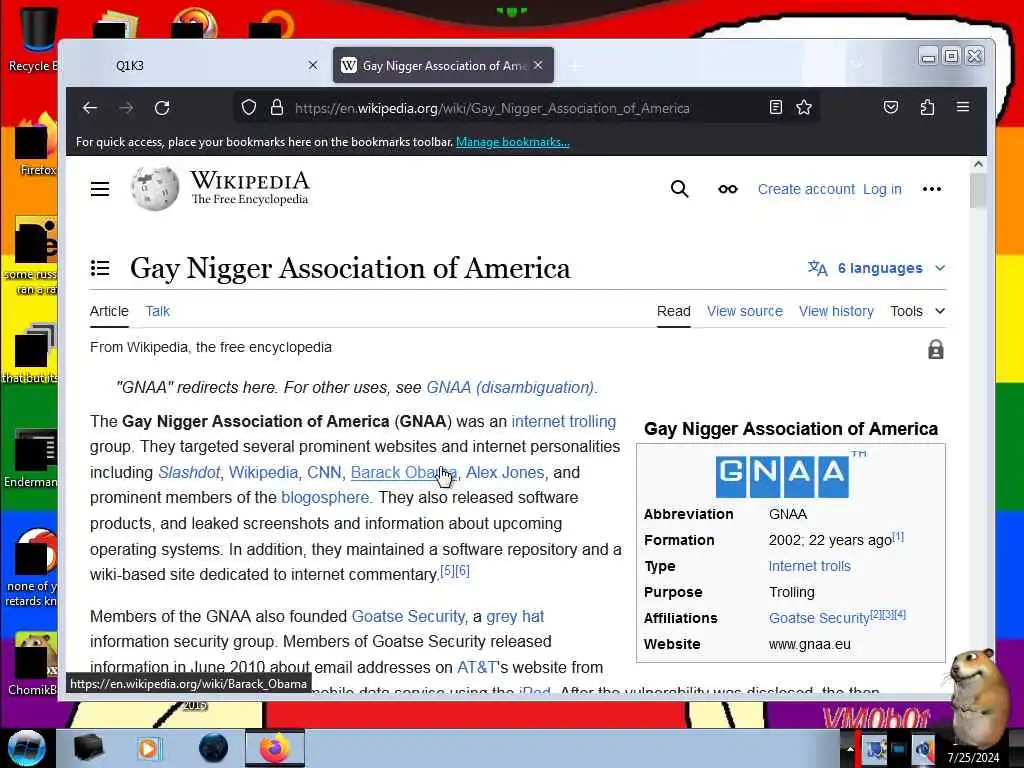Click the Log in link
Viewport: 1024px width, 768px height.
pyautogui.click(x=882, y=189)
